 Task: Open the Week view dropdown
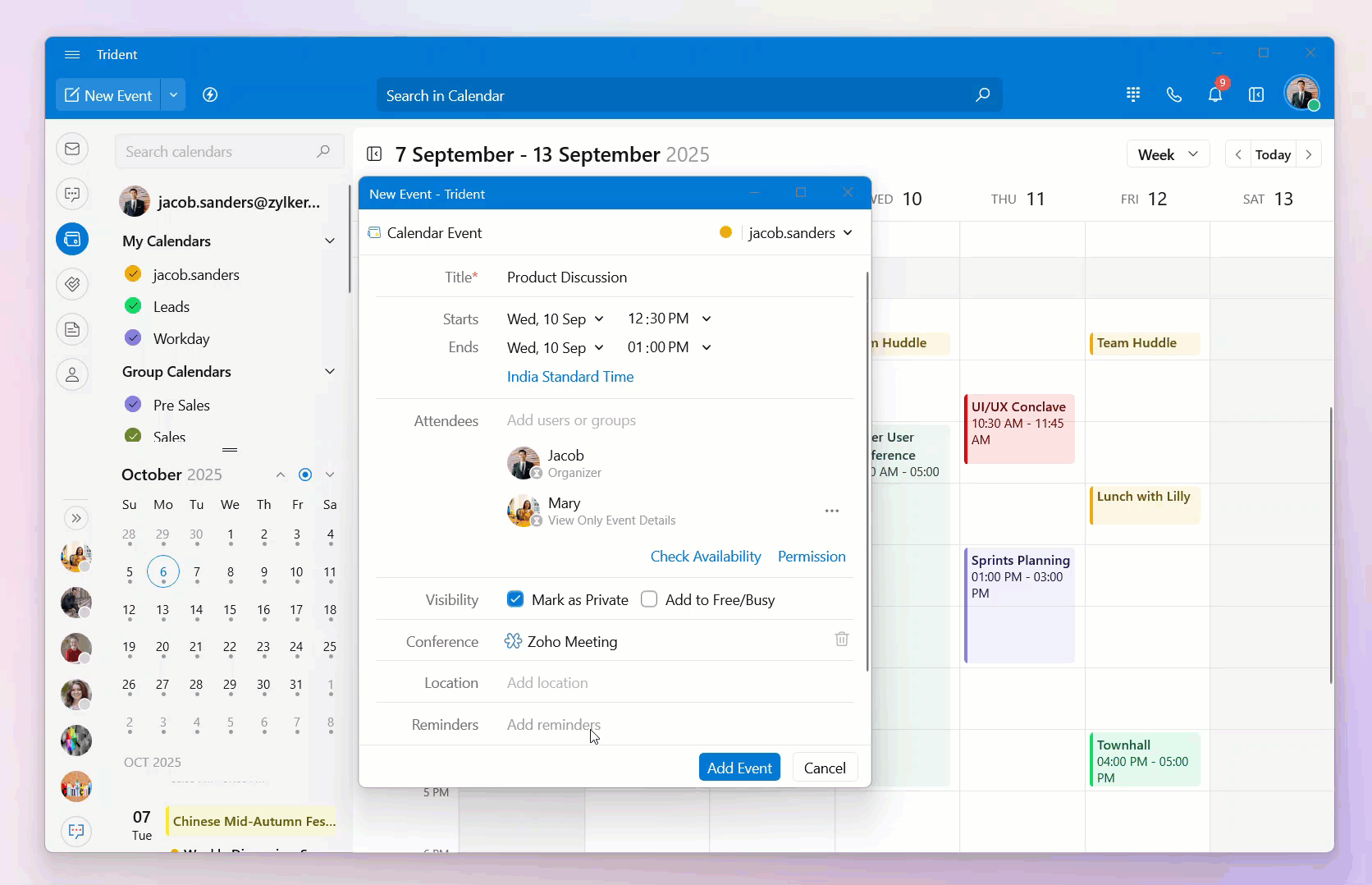(1168, 154)
